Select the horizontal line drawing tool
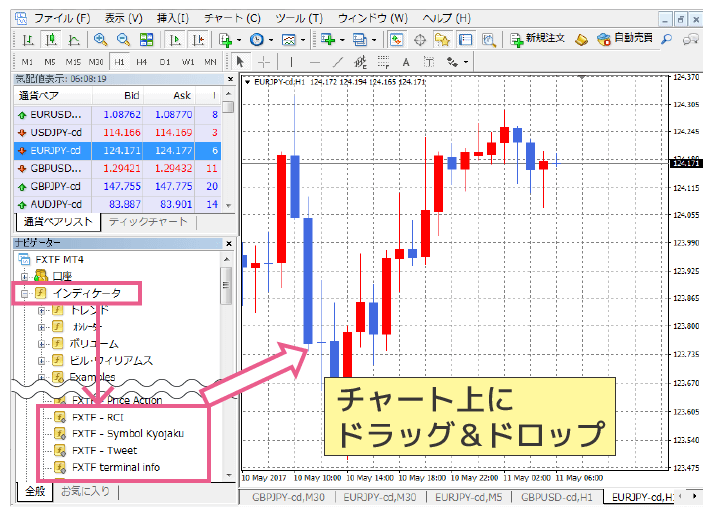 [315, 62]
